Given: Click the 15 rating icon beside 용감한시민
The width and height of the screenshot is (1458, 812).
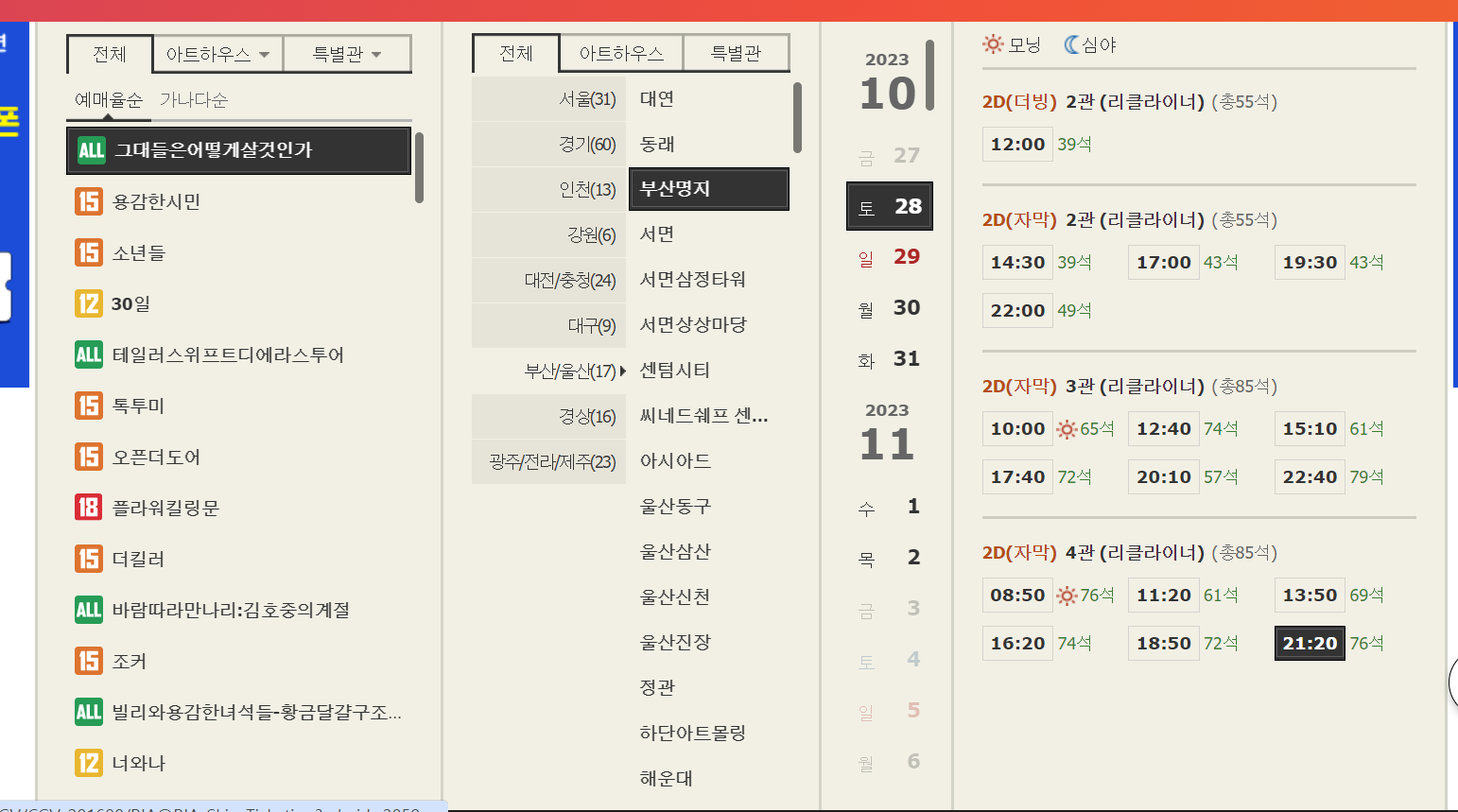Looking at the screenshot, I should [x=89, y=201].
